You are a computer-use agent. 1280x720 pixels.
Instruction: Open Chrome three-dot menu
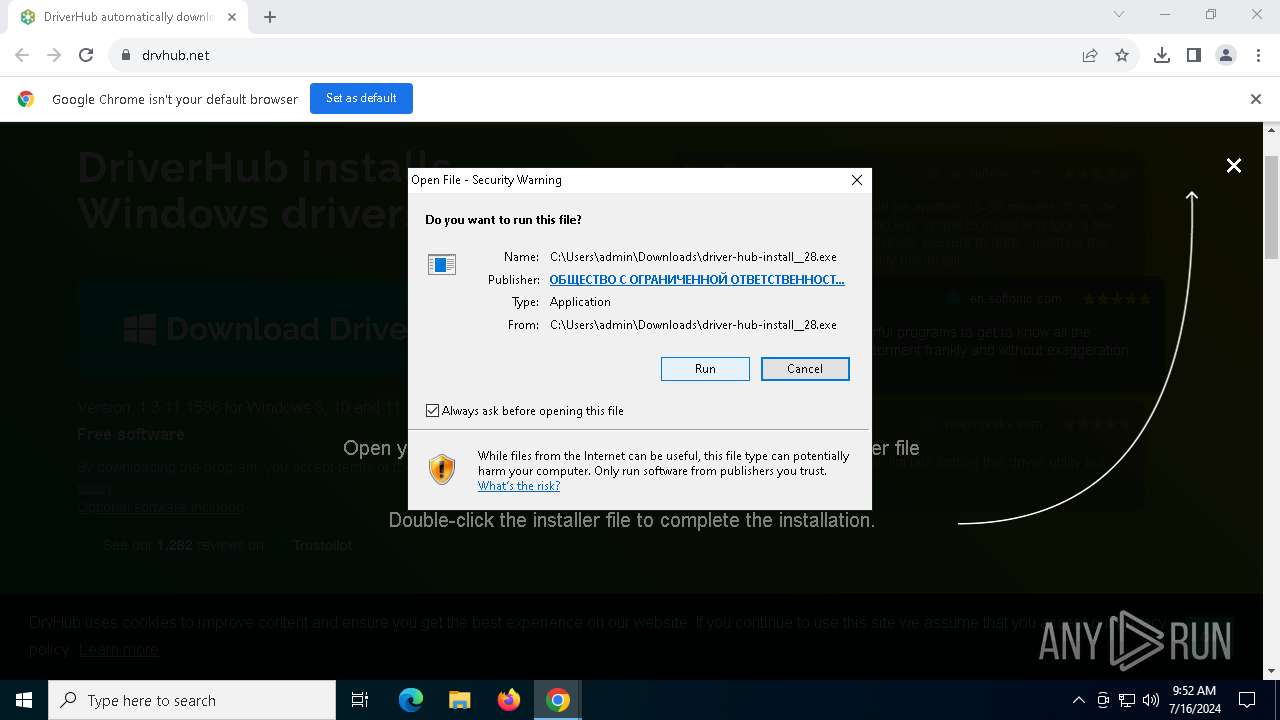pyautogui.click(x=1258, y=56)
